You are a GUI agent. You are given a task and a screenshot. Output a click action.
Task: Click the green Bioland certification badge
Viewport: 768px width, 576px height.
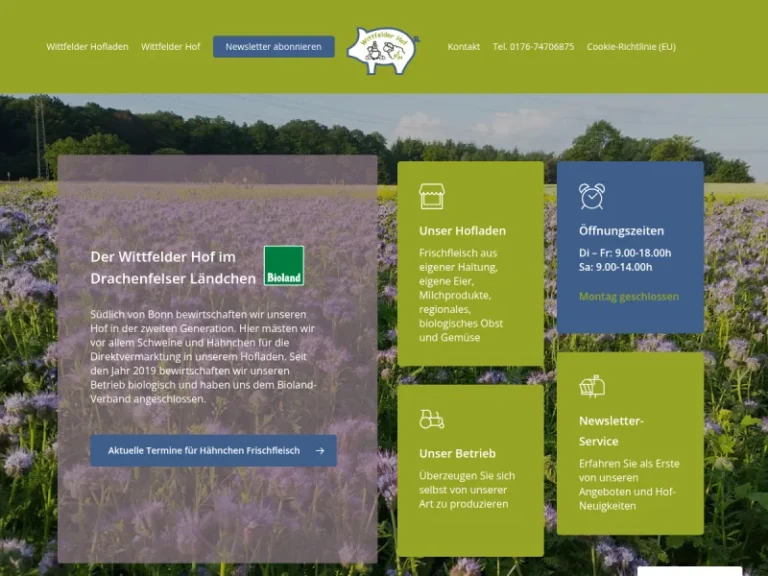284,266
